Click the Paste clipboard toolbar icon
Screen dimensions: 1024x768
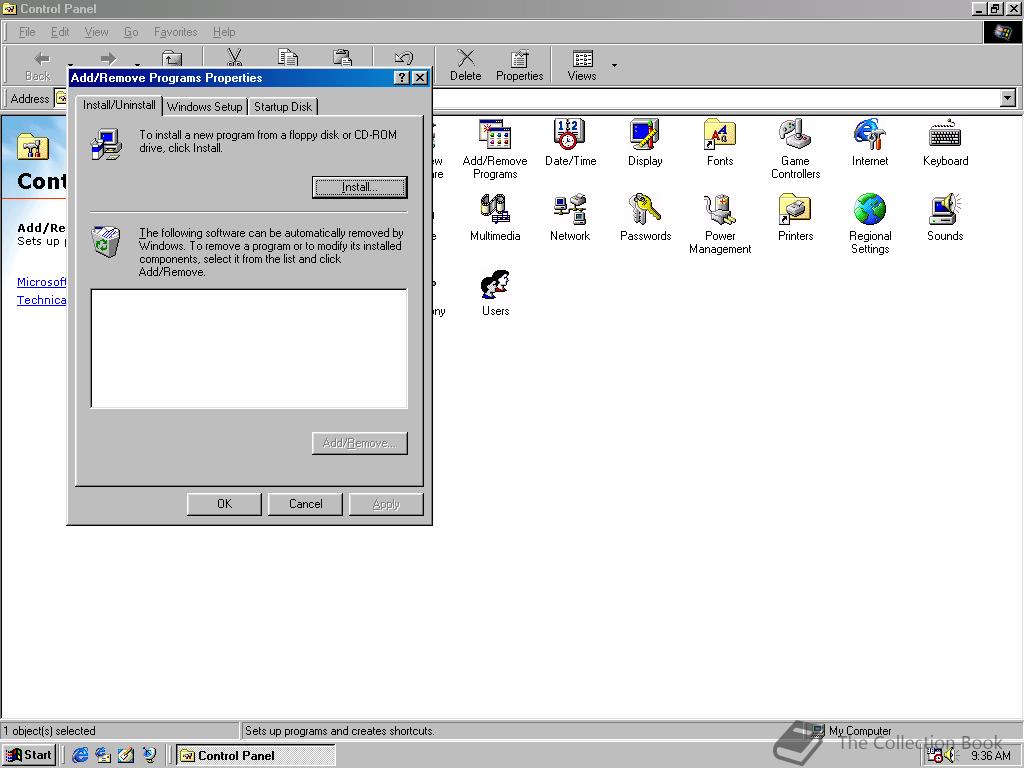point(342,57)
